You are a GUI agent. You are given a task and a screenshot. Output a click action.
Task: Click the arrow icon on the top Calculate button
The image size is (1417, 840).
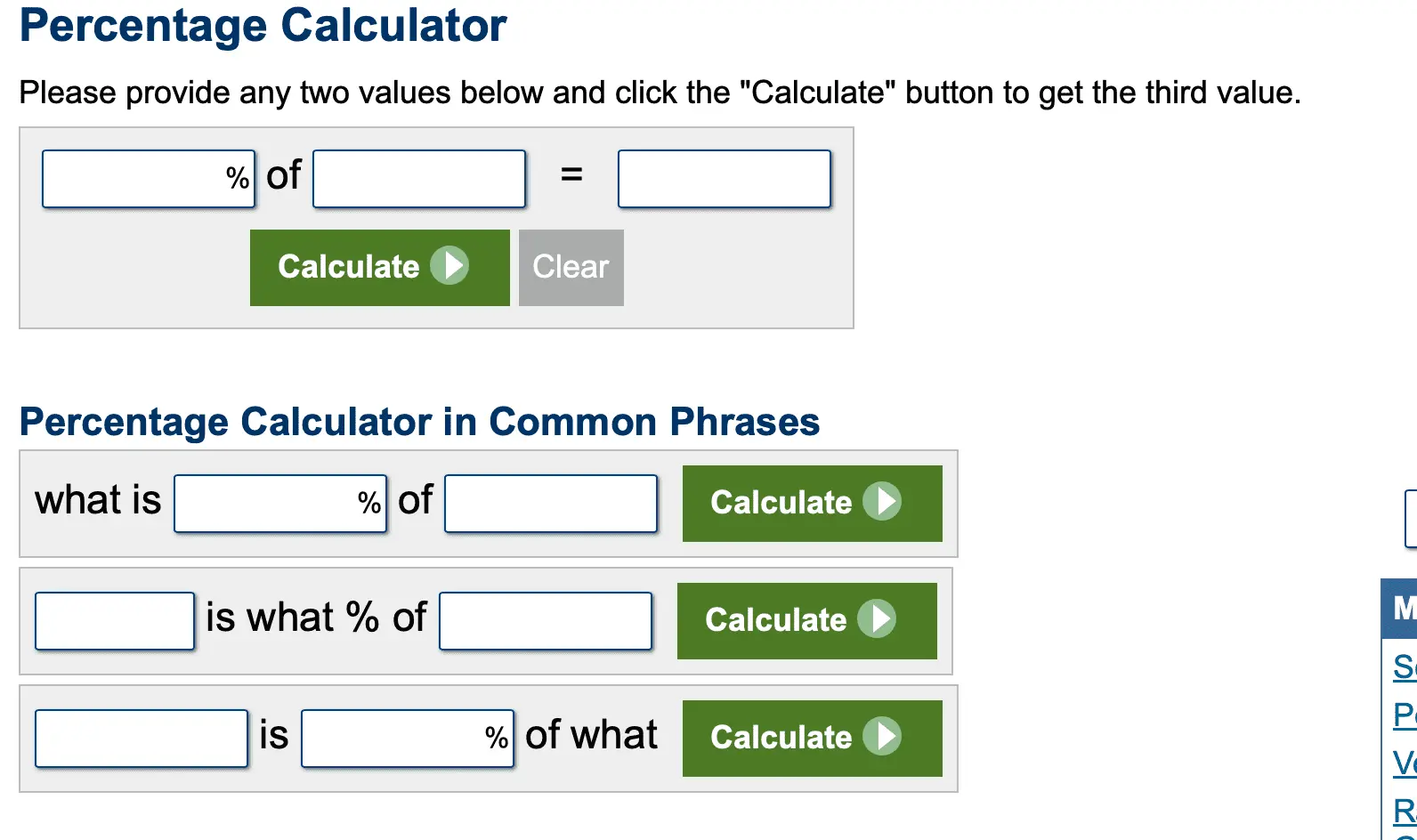pyautogui.click(x=449, y=265)
